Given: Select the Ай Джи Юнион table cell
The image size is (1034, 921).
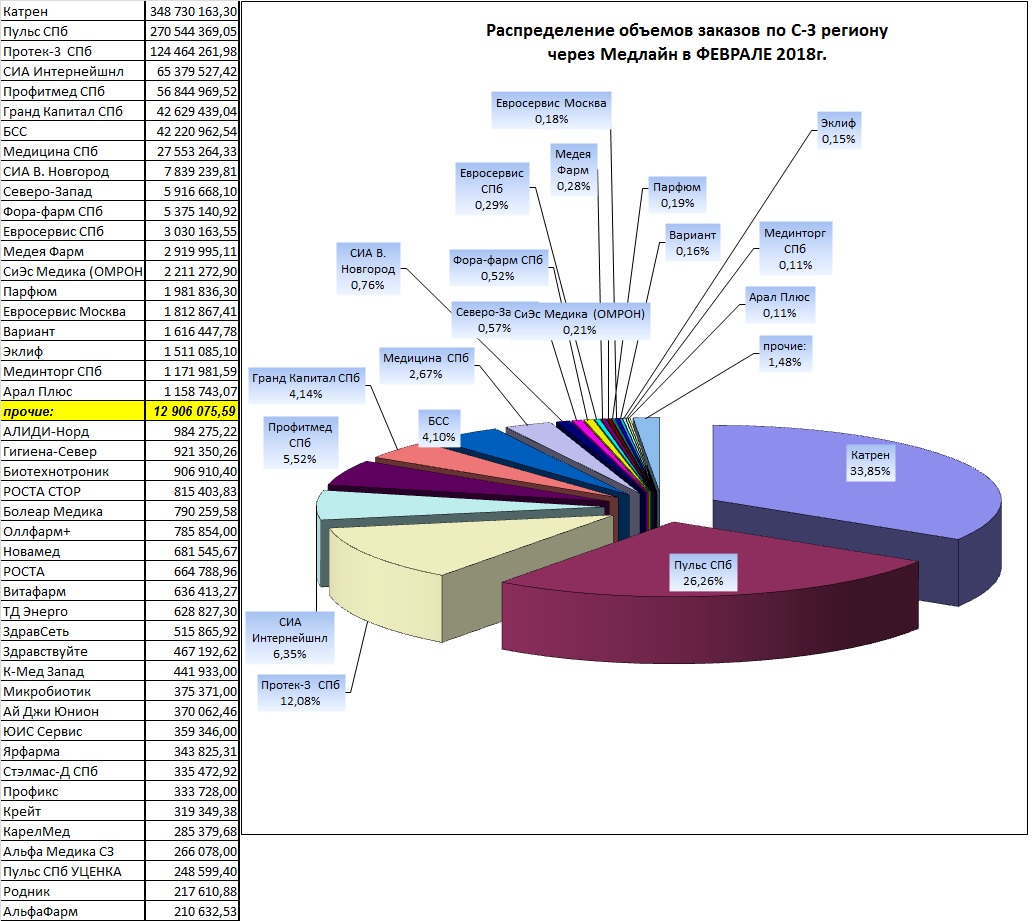Looking at the screenshot, I should [72, 711].
